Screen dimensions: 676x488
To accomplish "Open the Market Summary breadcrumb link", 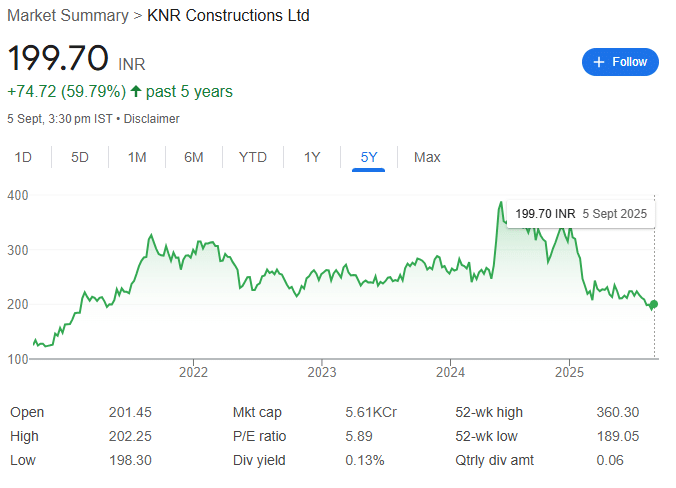I will 68,16.
